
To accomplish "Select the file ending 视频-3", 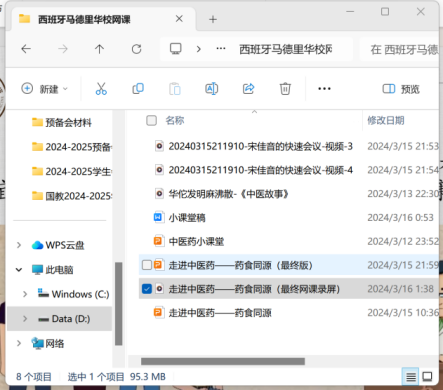I will (260, 146).
